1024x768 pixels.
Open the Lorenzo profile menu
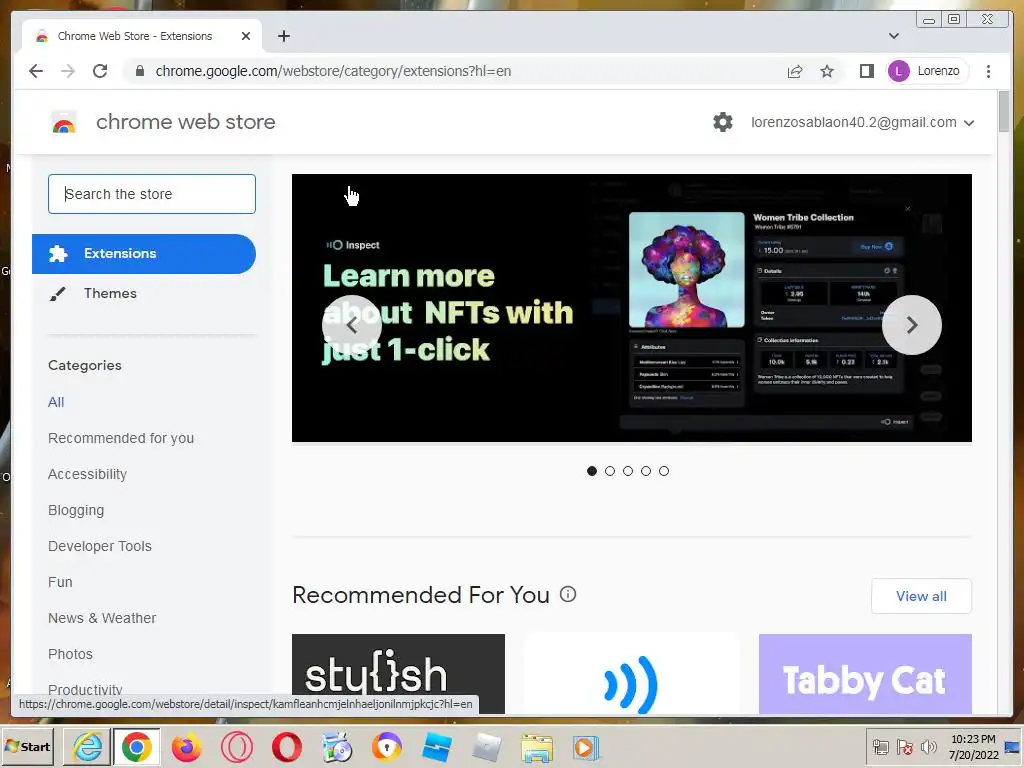point(927,71)
